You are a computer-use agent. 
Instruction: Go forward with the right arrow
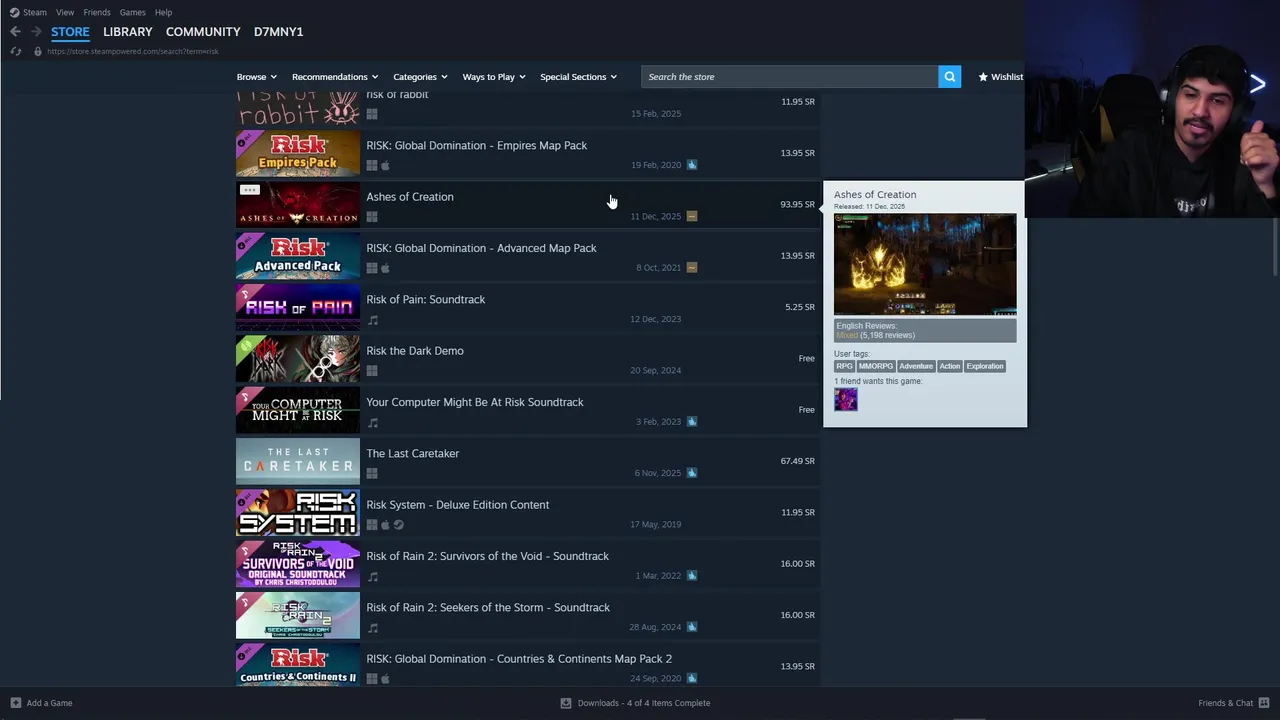[36, 32]
